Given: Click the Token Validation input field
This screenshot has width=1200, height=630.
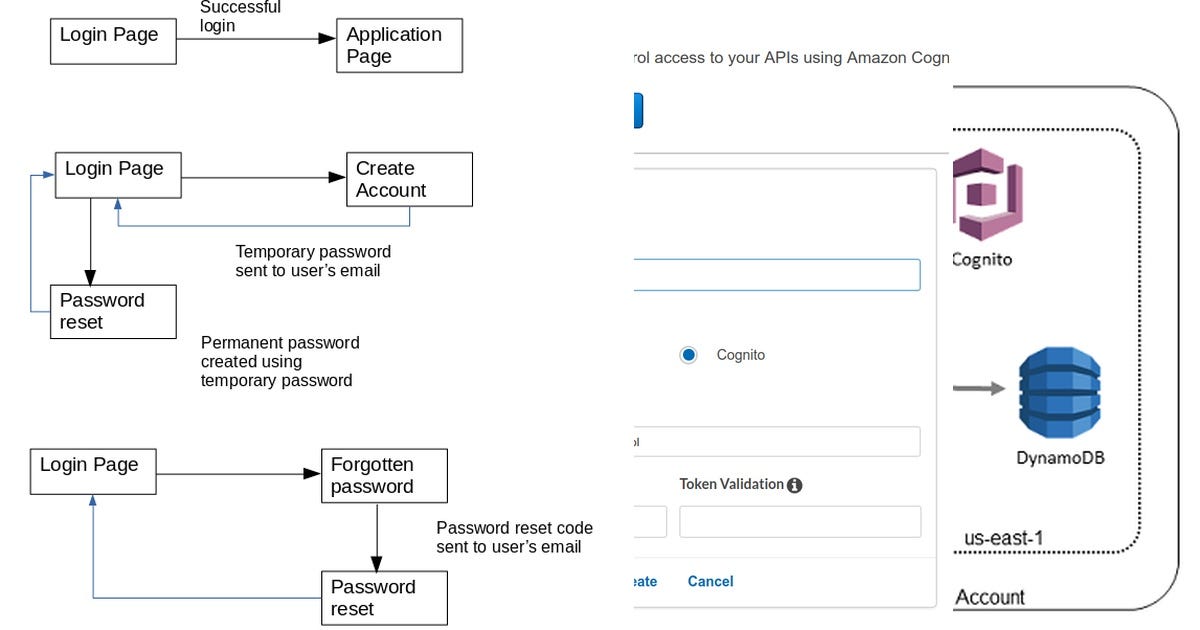Looking at the screenshot, I should pyautogui.click(x=800, y=521).
